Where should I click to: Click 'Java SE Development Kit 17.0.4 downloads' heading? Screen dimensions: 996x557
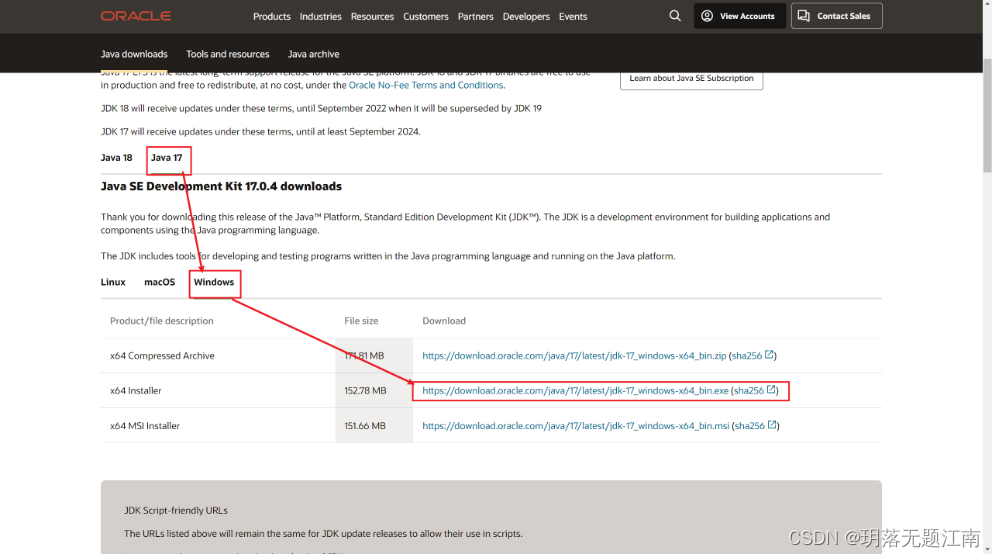[221, 186]
